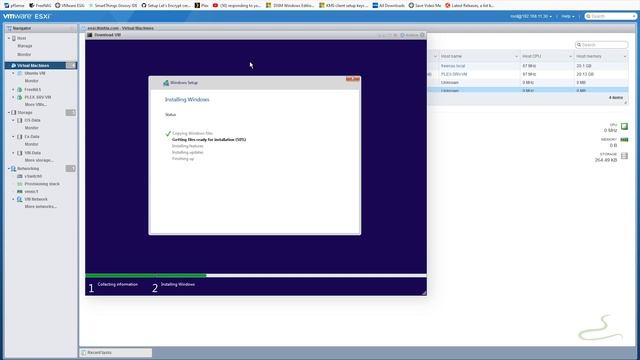The image size is (640, 360).
Task: Open the VMware ESXi bookmark
Action: 70,5
